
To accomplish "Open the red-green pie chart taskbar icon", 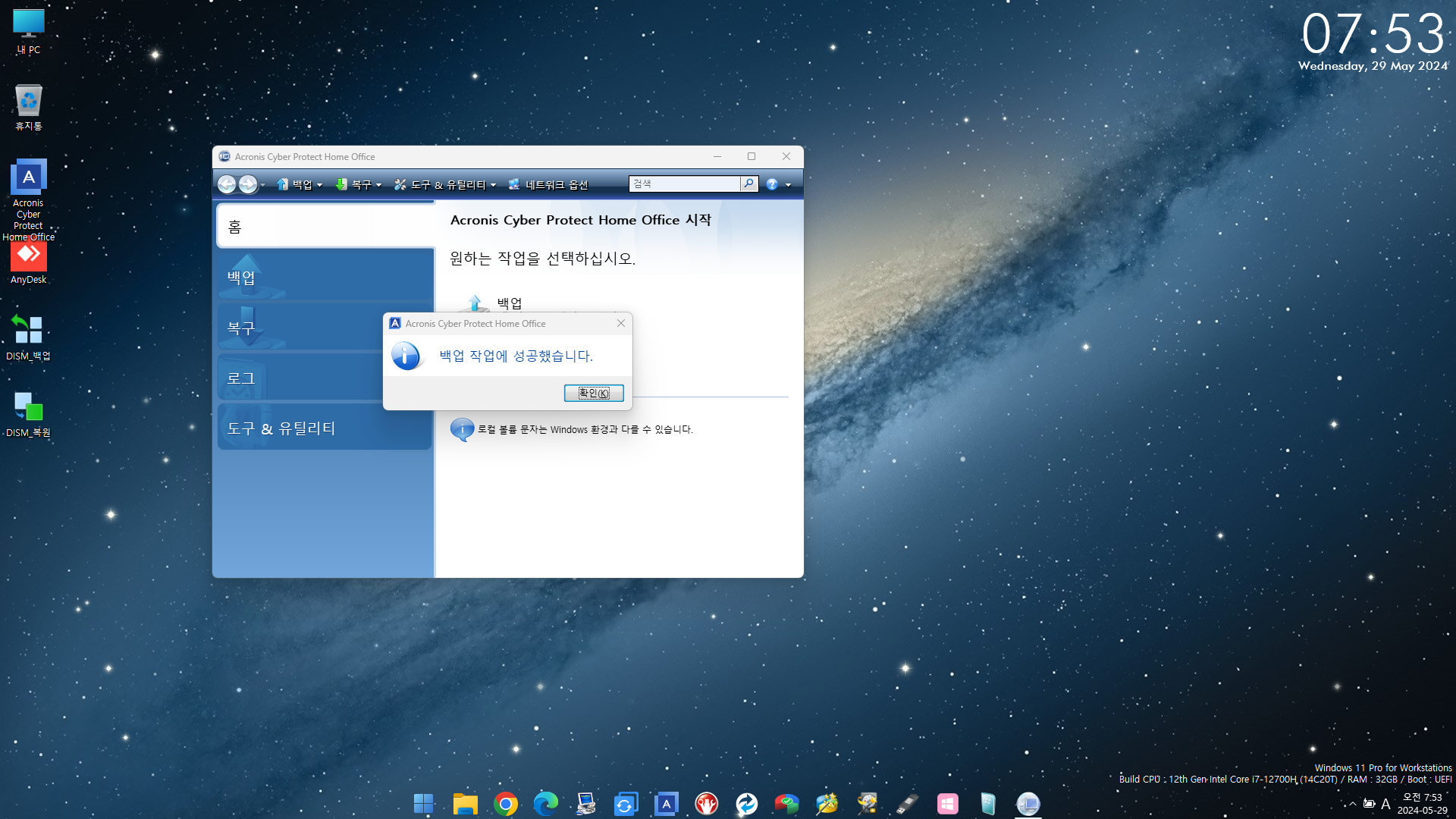I will pos(787,804).
